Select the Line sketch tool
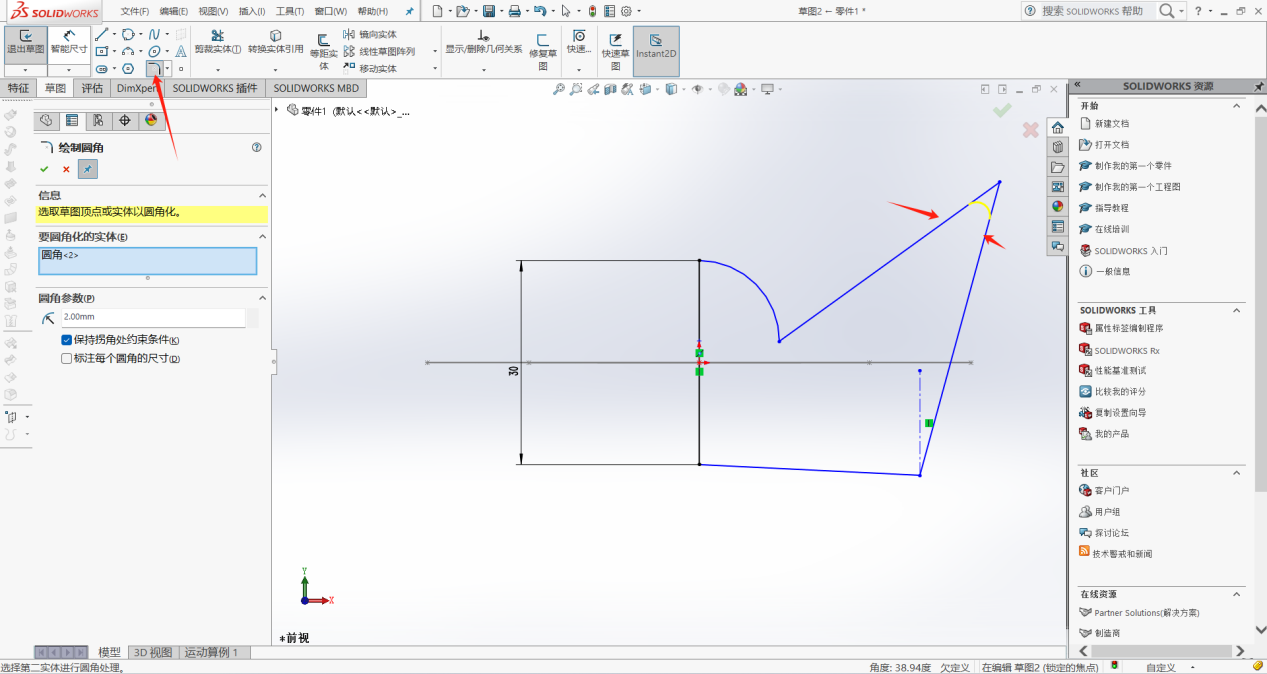The image size is (1267, 674). pyautogui.click(x=102, y=34)
